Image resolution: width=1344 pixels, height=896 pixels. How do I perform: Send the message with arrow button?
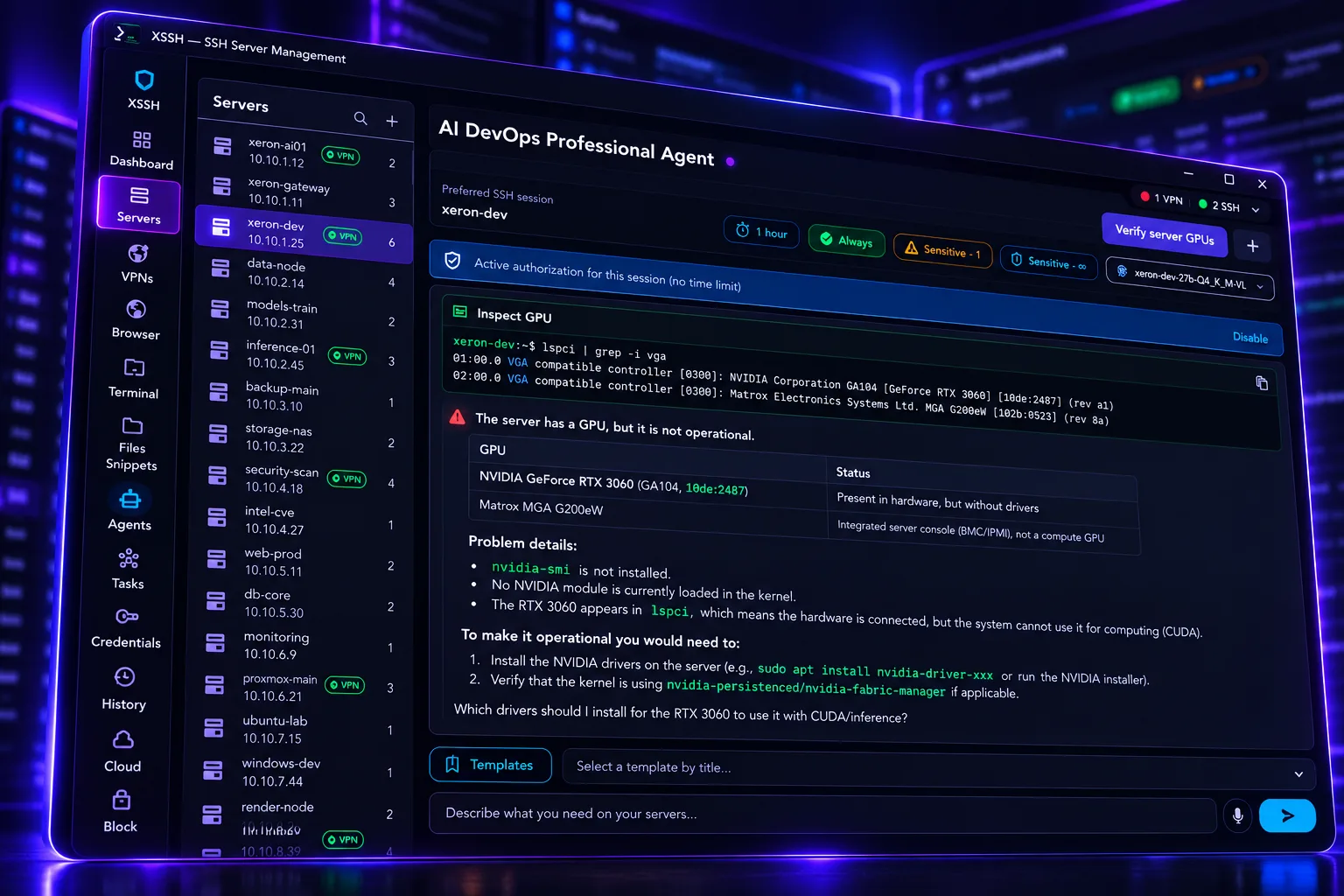1287,815
